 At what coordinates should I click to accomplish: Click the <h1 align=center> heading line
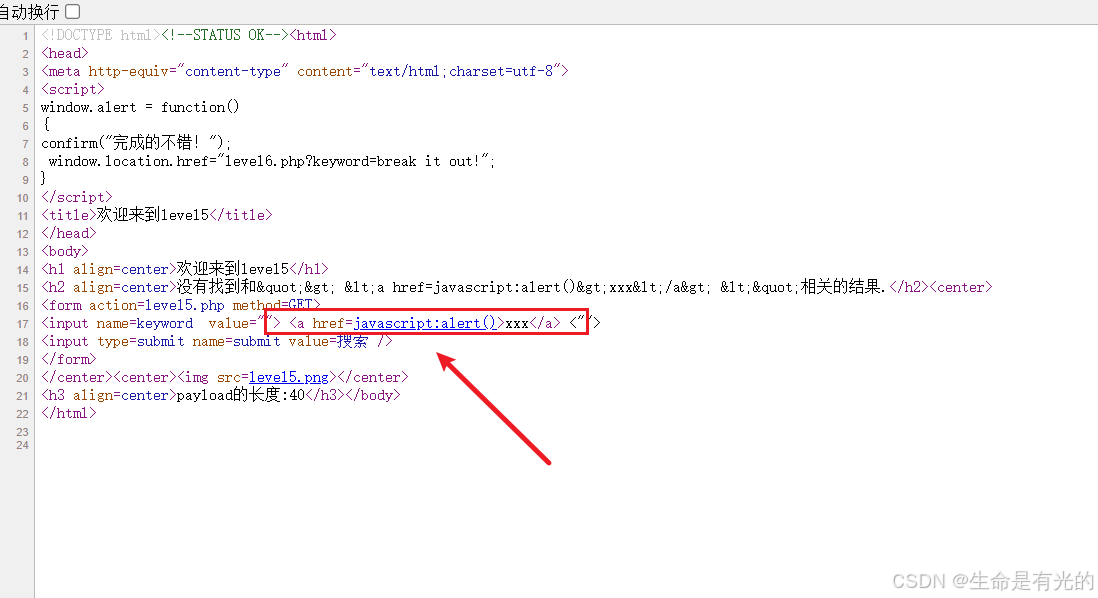point(185,269)
